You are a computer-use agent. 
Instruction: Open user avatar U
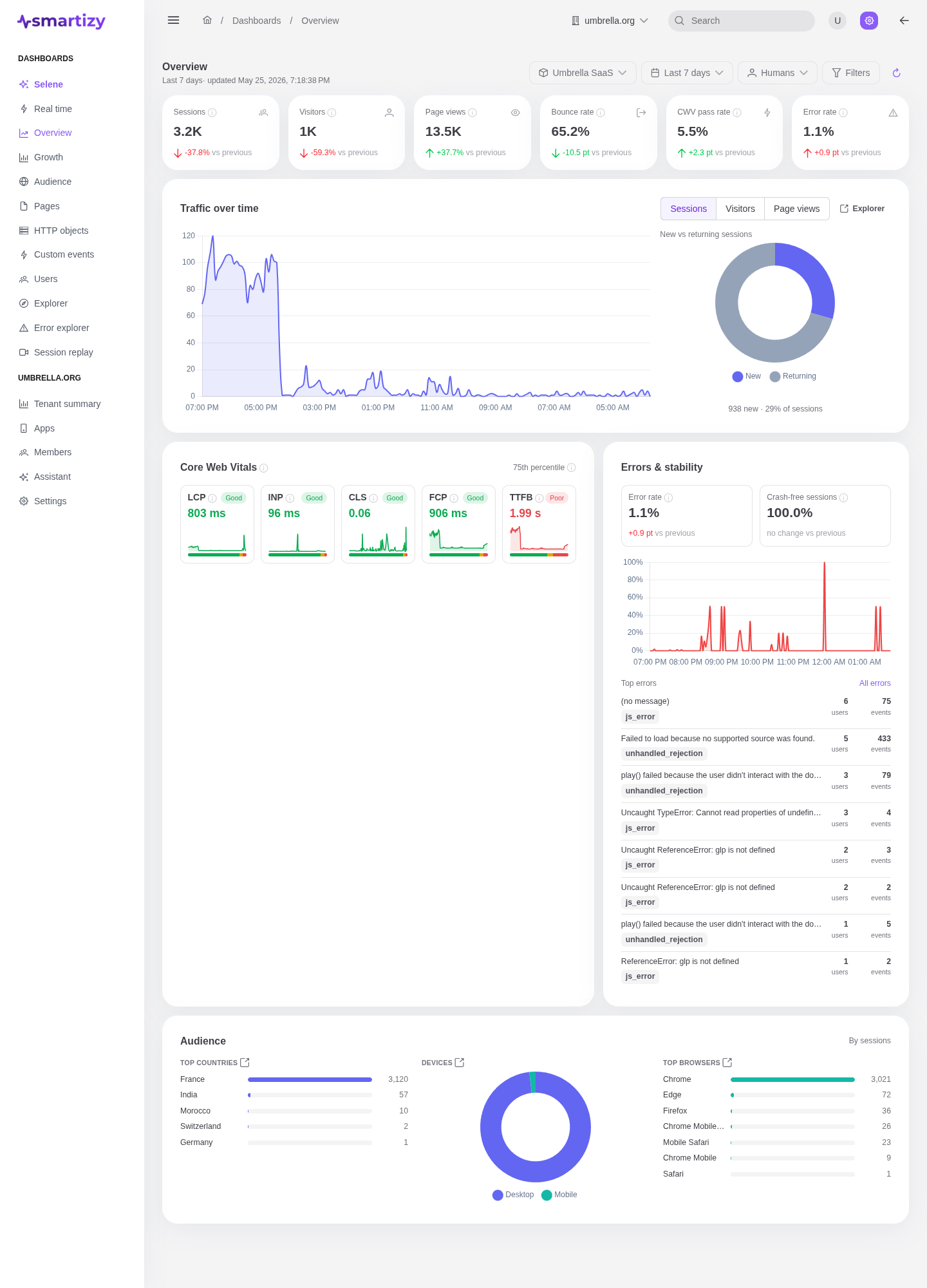coord(838,21)
